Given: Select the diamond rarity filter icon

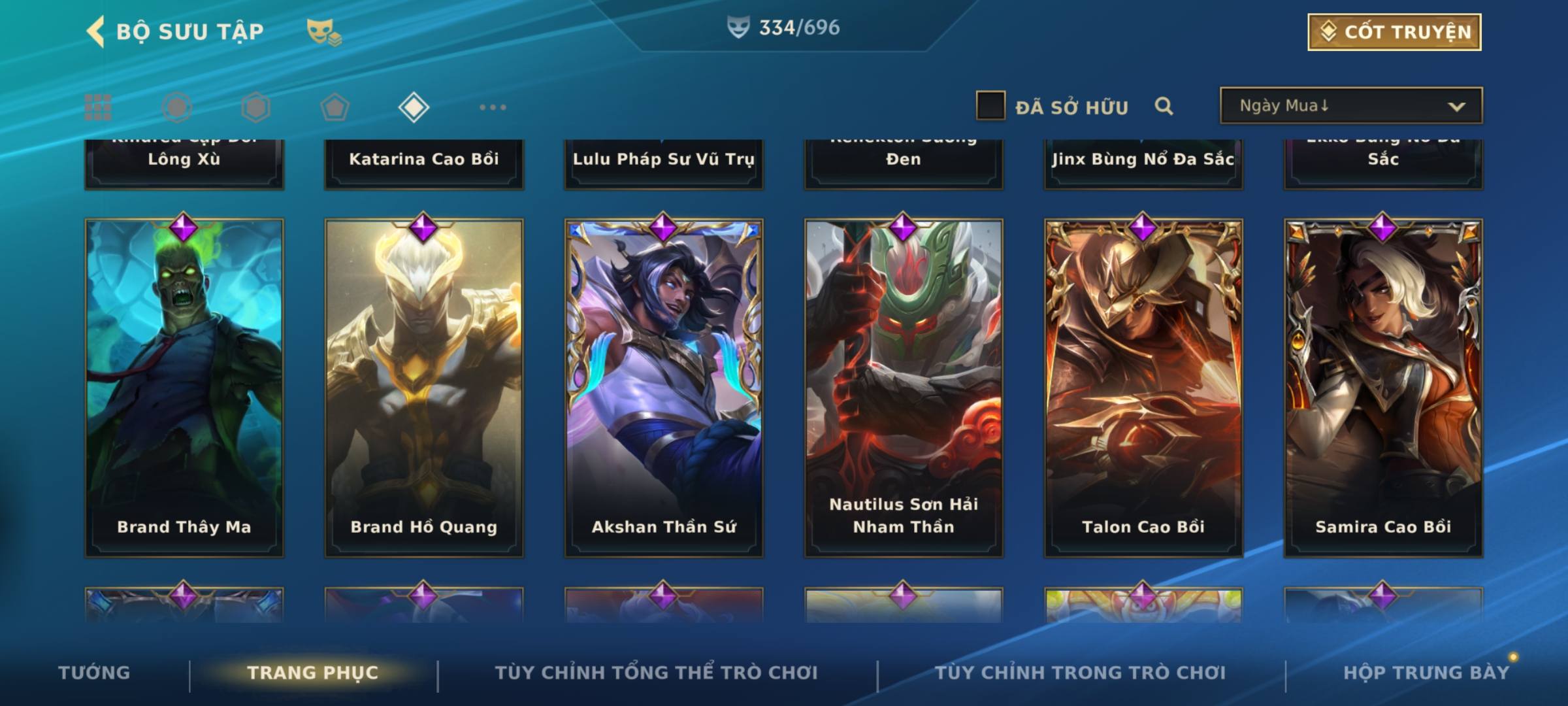Looking at the screenshot, I should (x=414, y=107).
